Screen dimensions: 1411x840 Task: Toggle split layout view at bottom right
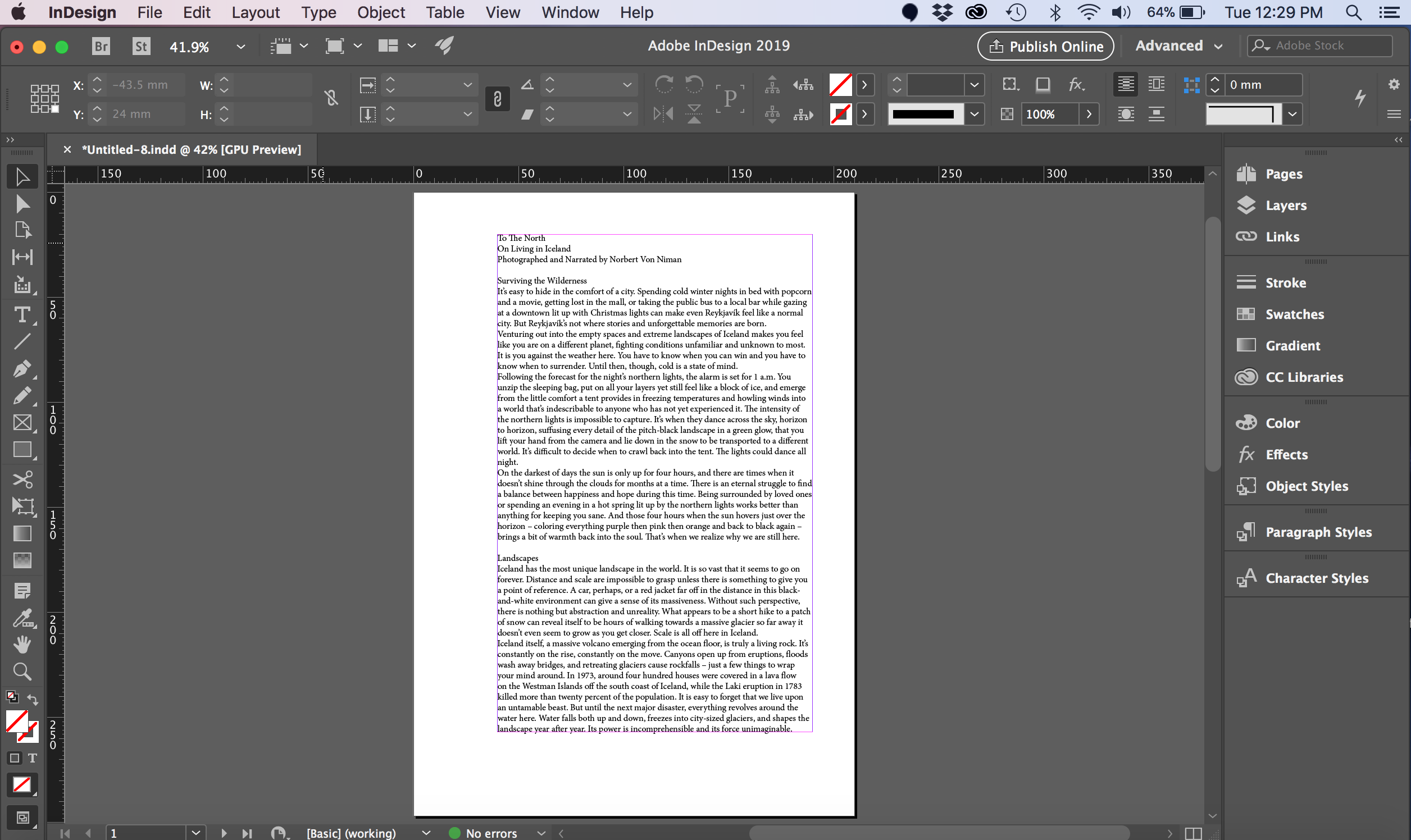click(x=1194, y=833)
